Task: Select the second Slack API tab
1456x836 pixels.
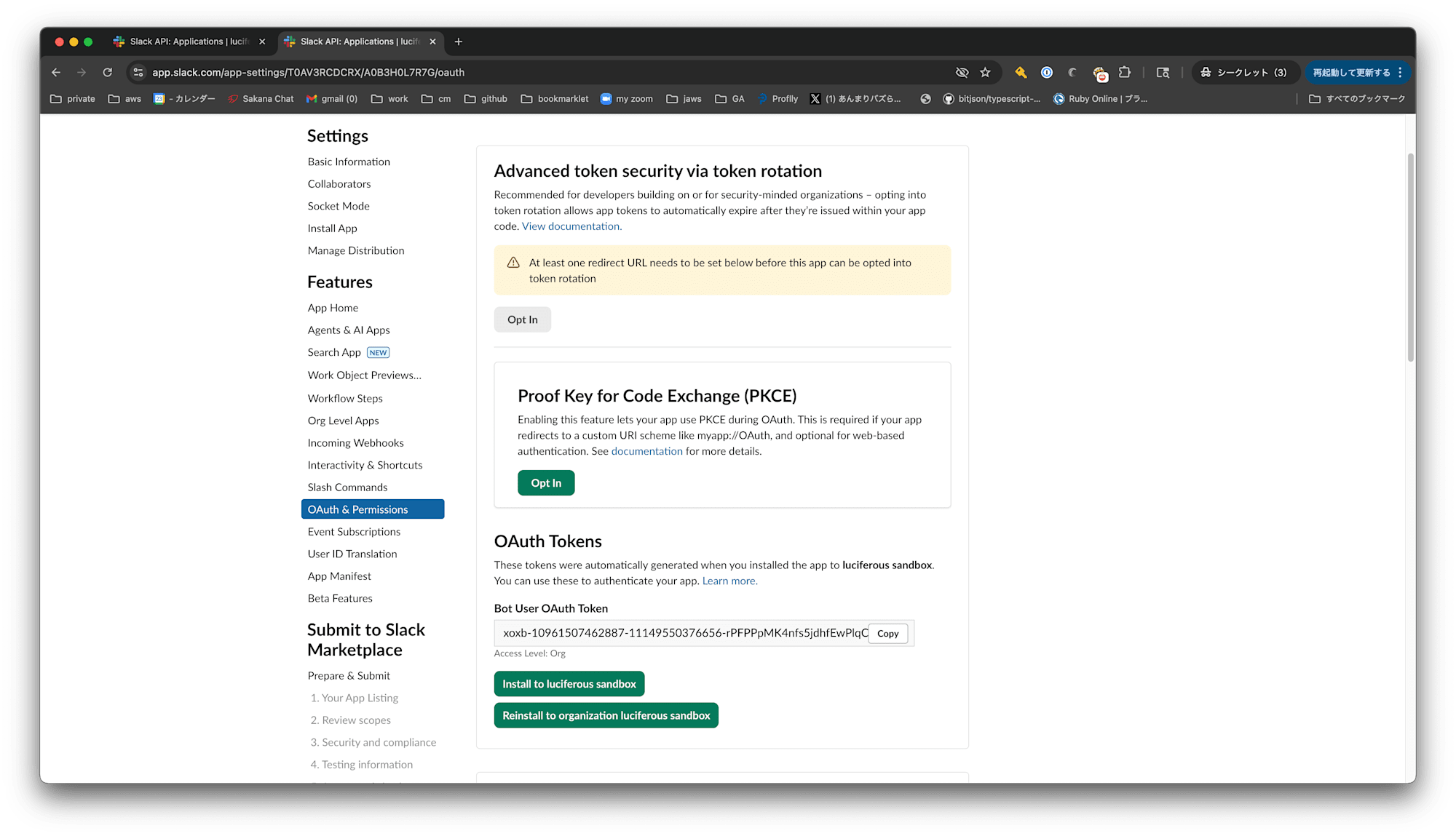Action: point(360,41)
